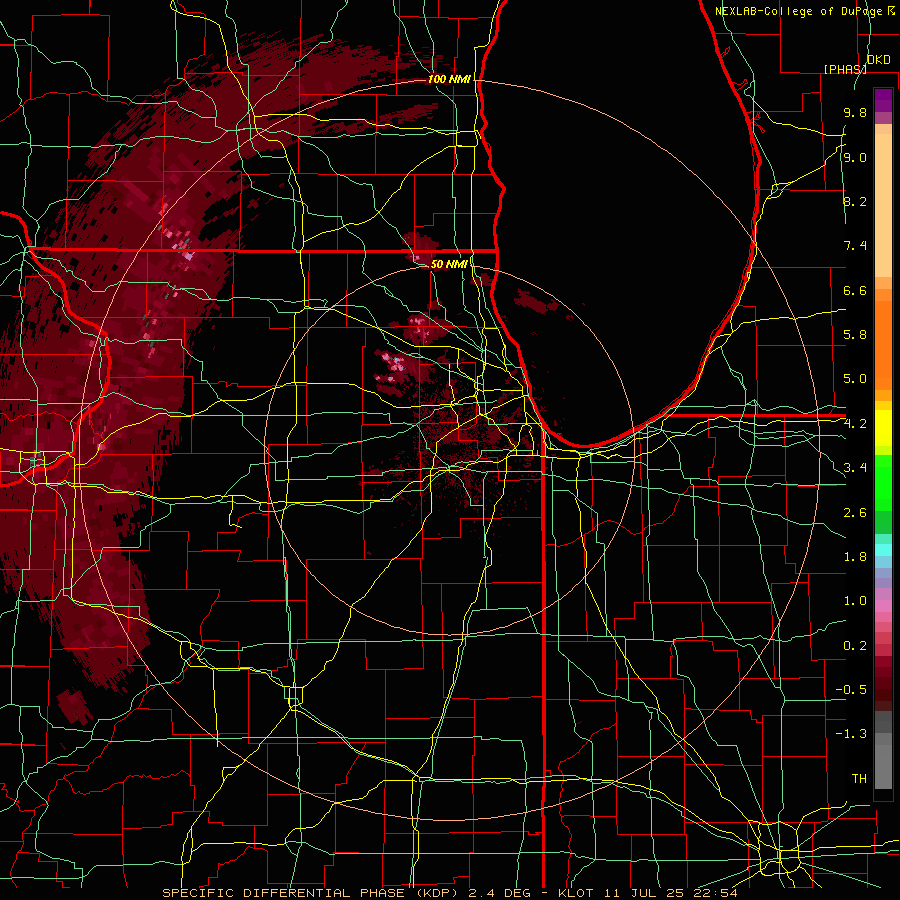
Task: Pick the purple segment at color bar top
Action: point(883,100)
